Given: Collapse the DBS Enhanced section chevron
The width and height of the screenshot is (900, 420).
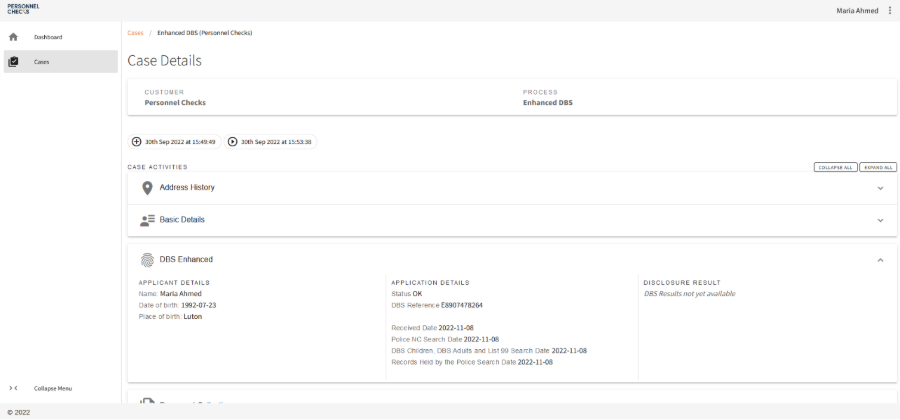Looking at the screenshot, I should click(x=880, y=260).
